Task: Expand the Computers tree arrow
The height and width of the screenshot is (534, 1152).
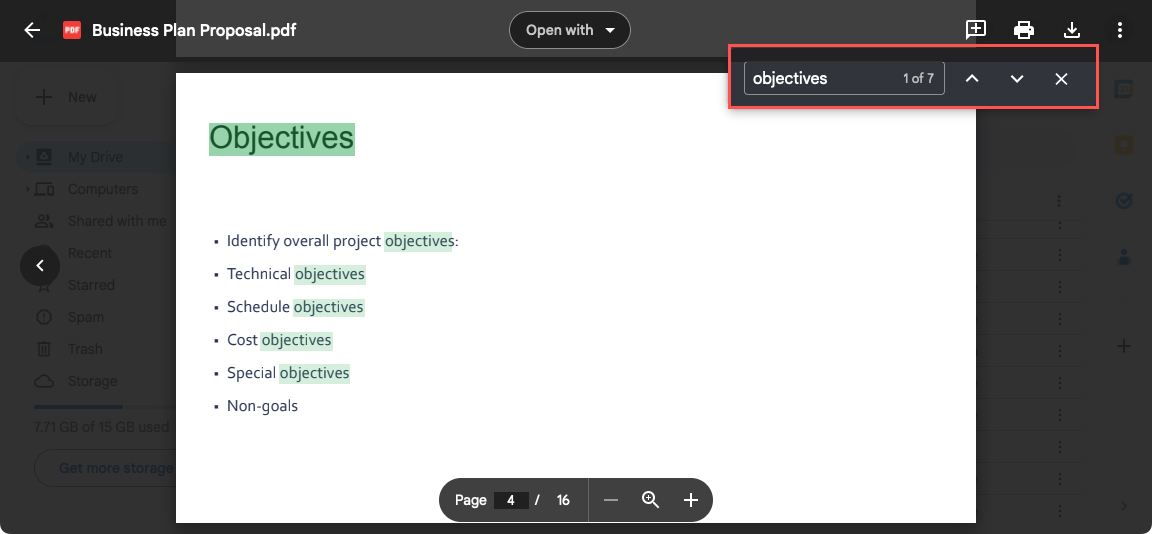Action: [27, 190]
